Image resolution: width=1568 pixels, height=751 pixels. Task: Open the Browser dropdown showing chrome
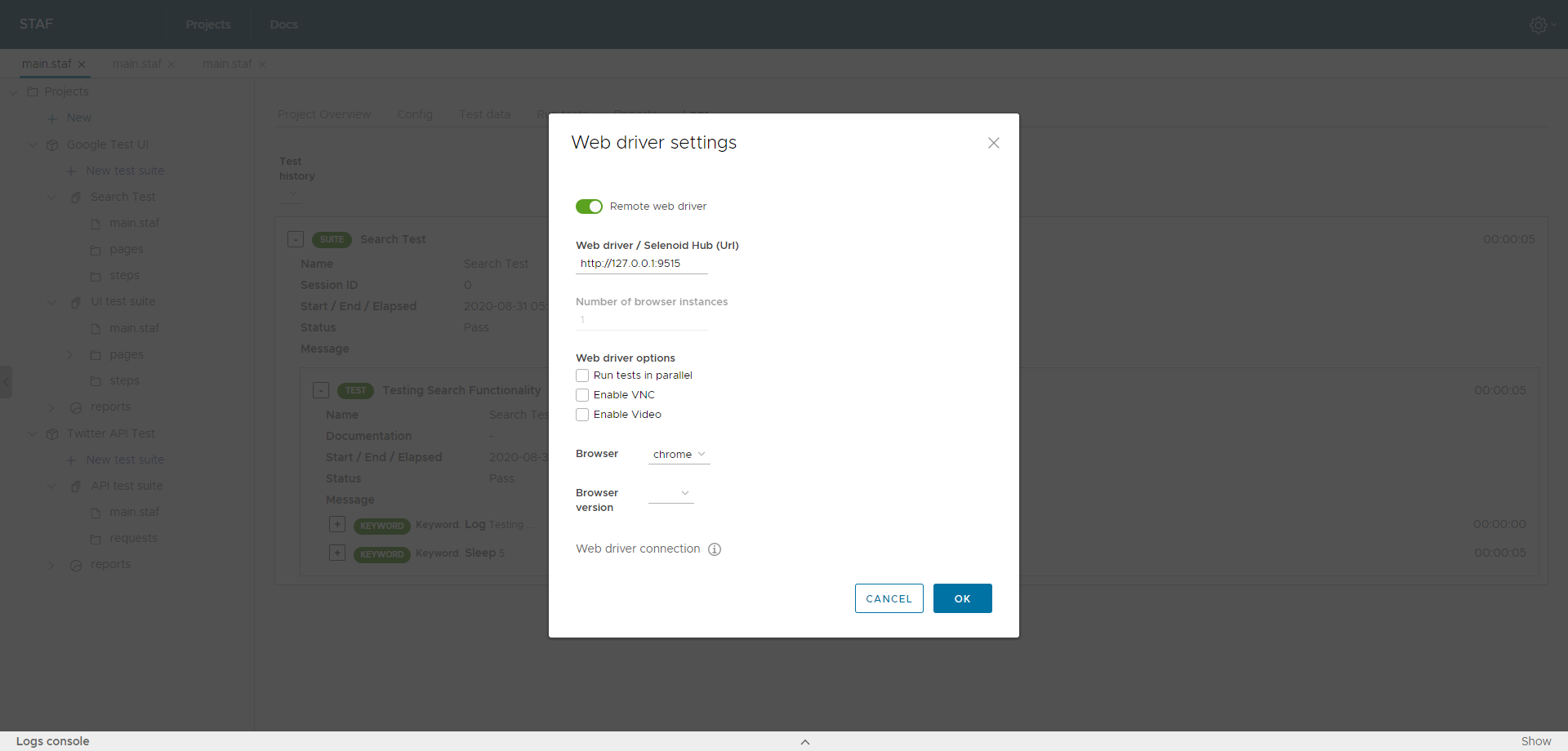(x=679, y=455)
